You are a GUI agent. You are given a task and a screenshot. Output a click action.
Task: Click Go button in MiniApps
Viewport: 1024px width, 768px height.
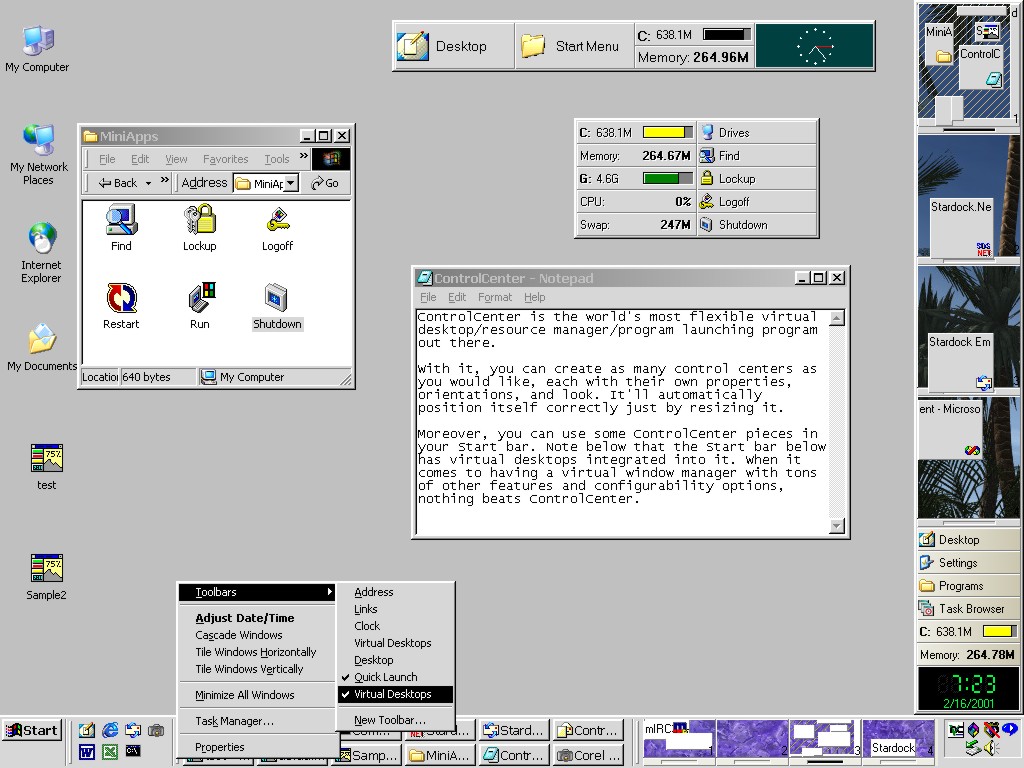coord(325,183)
